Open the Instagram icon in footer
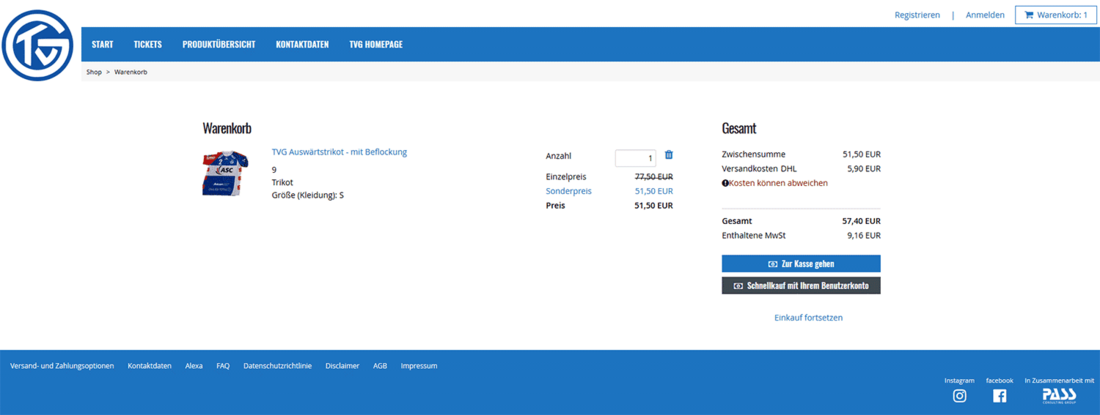Viewport: 1100px width, 415px height. 960,395
